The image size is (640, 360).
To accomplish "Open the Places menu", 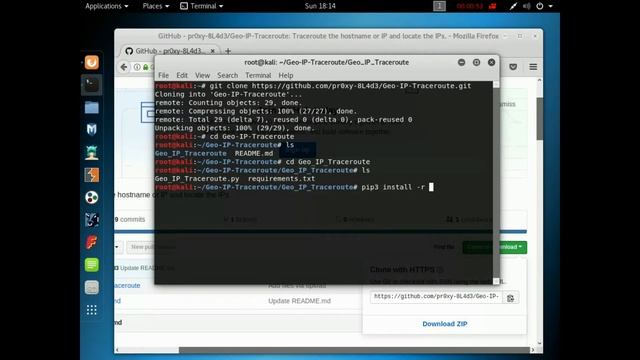I will click(x=156, y=6).
